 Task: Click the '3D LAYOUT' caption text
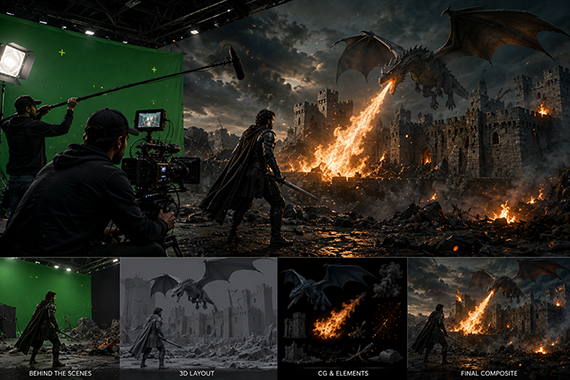[x=197, y=373]
